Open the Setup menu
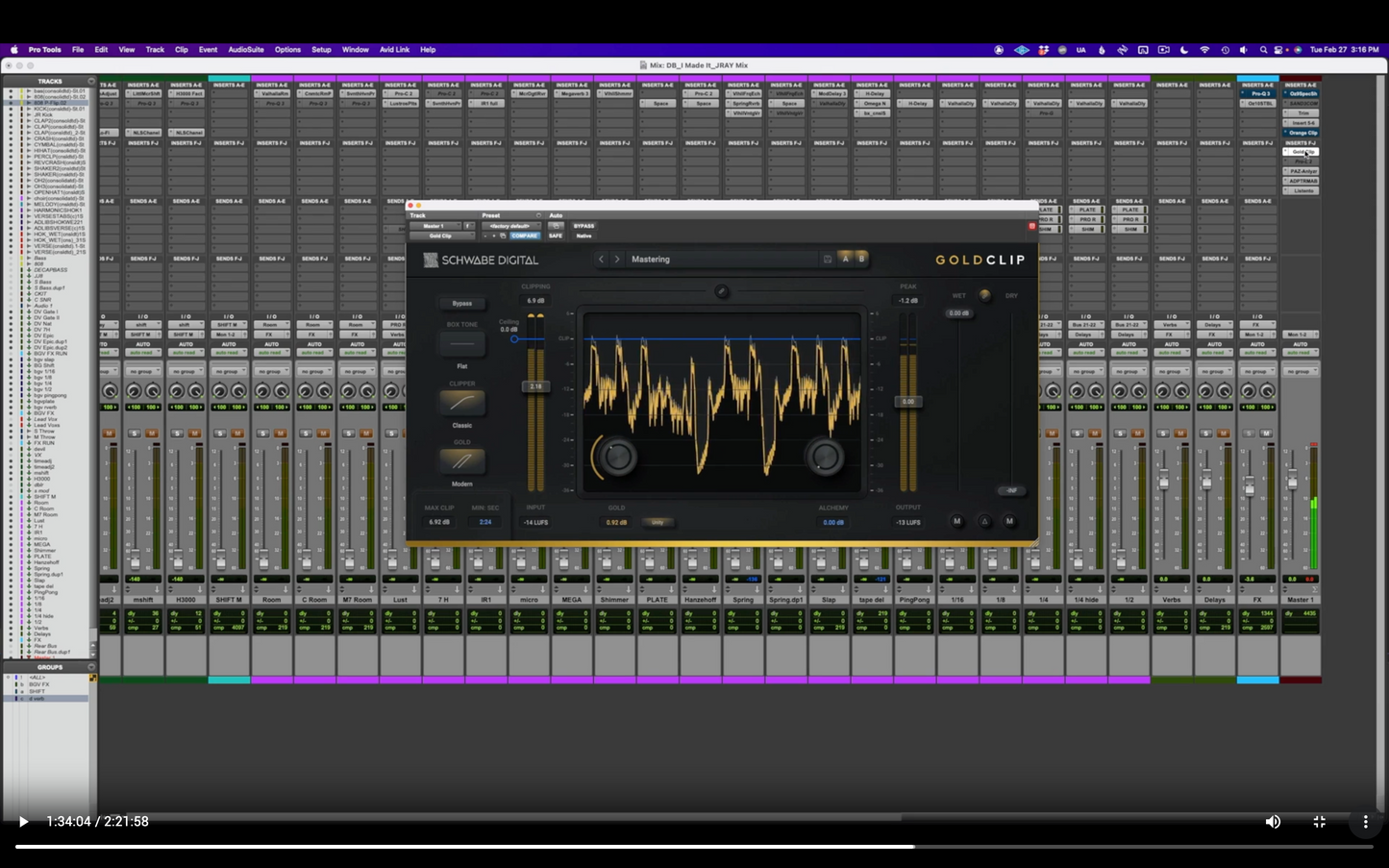Viewport: 1389px width, 868px height. tap(321, 50)
